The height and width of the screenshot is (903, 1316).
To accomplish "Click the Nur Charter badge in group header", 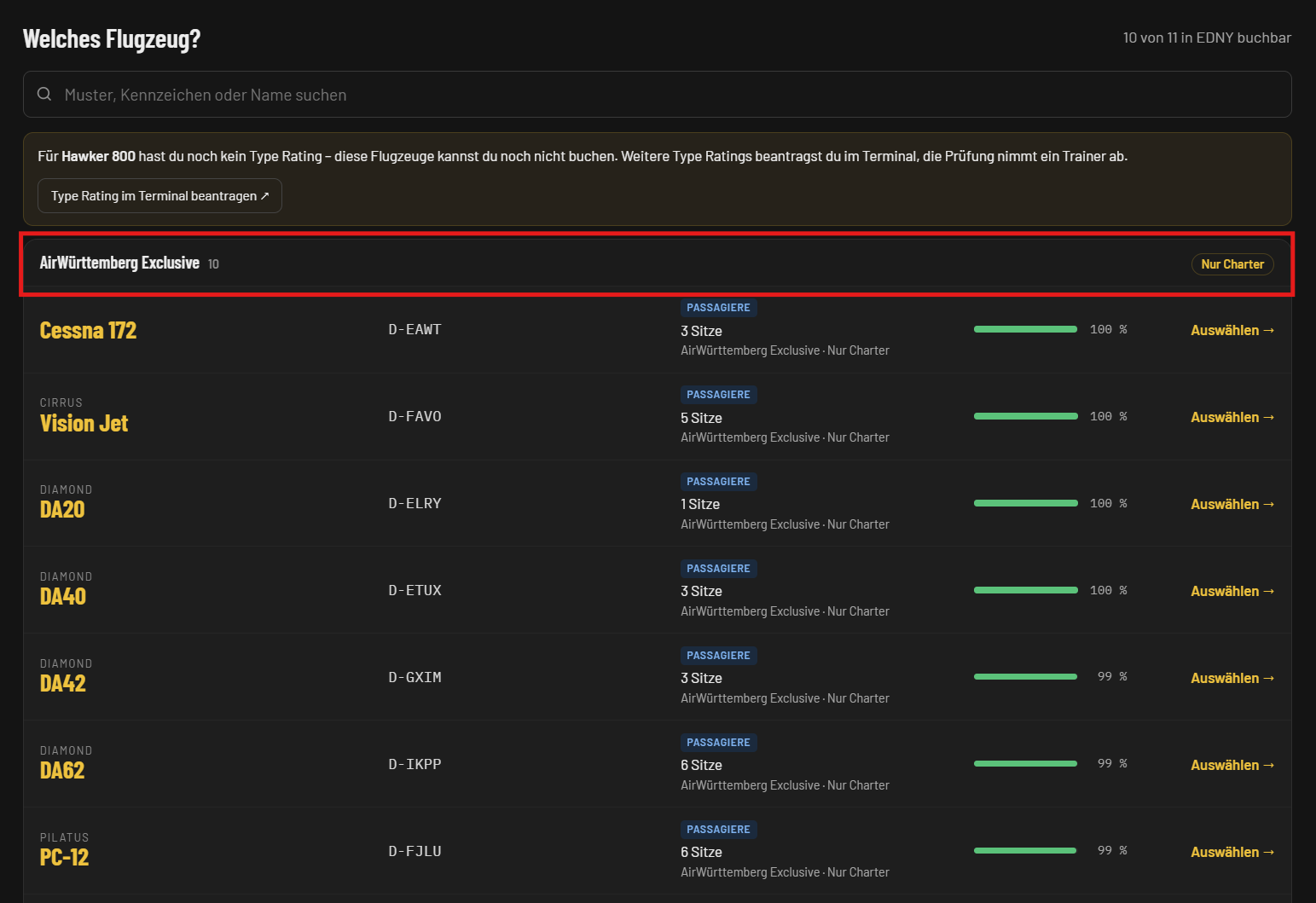I will pos(1232,264).
